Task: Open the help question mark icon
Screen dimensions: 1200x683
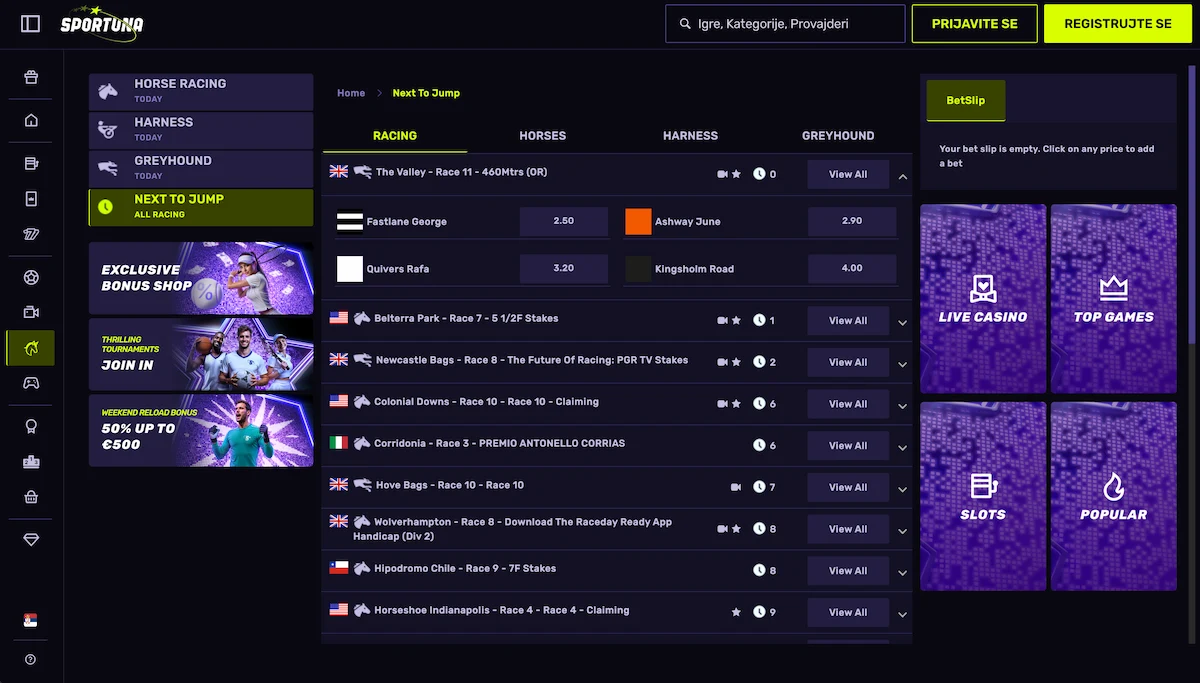Action: [x=31, y=659]
